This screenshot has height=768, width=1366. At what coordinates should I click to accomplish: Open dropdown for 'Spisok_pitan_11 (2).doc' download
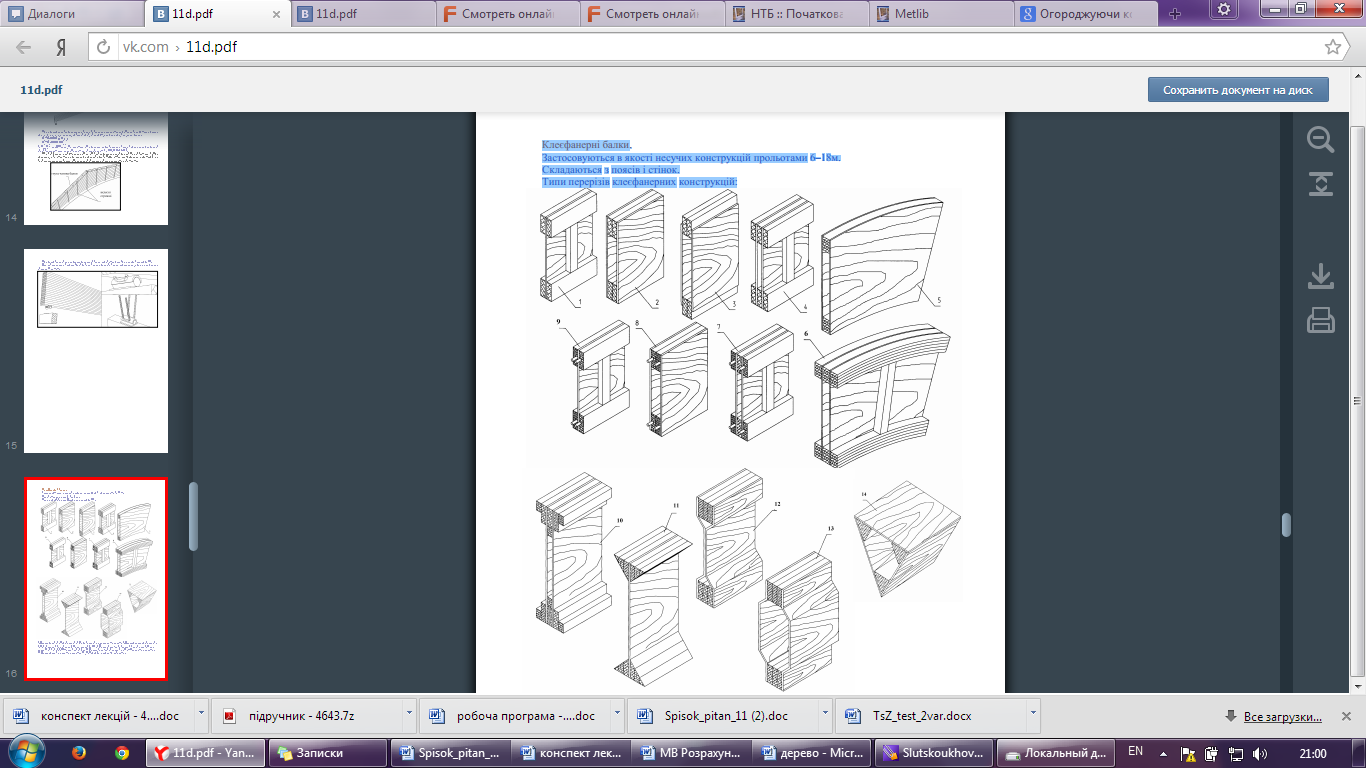tap(825, 715)
